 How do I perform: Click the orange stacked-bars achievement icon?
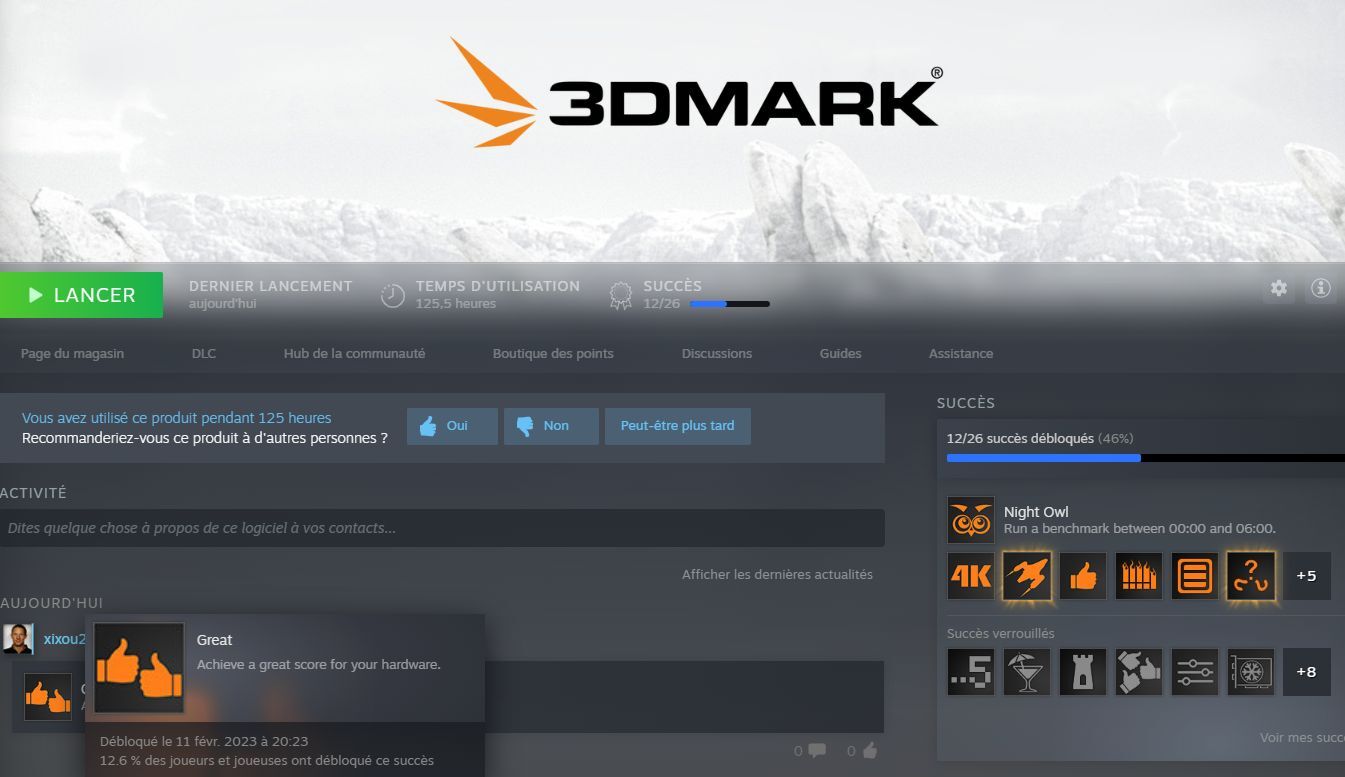[1195, 576]
